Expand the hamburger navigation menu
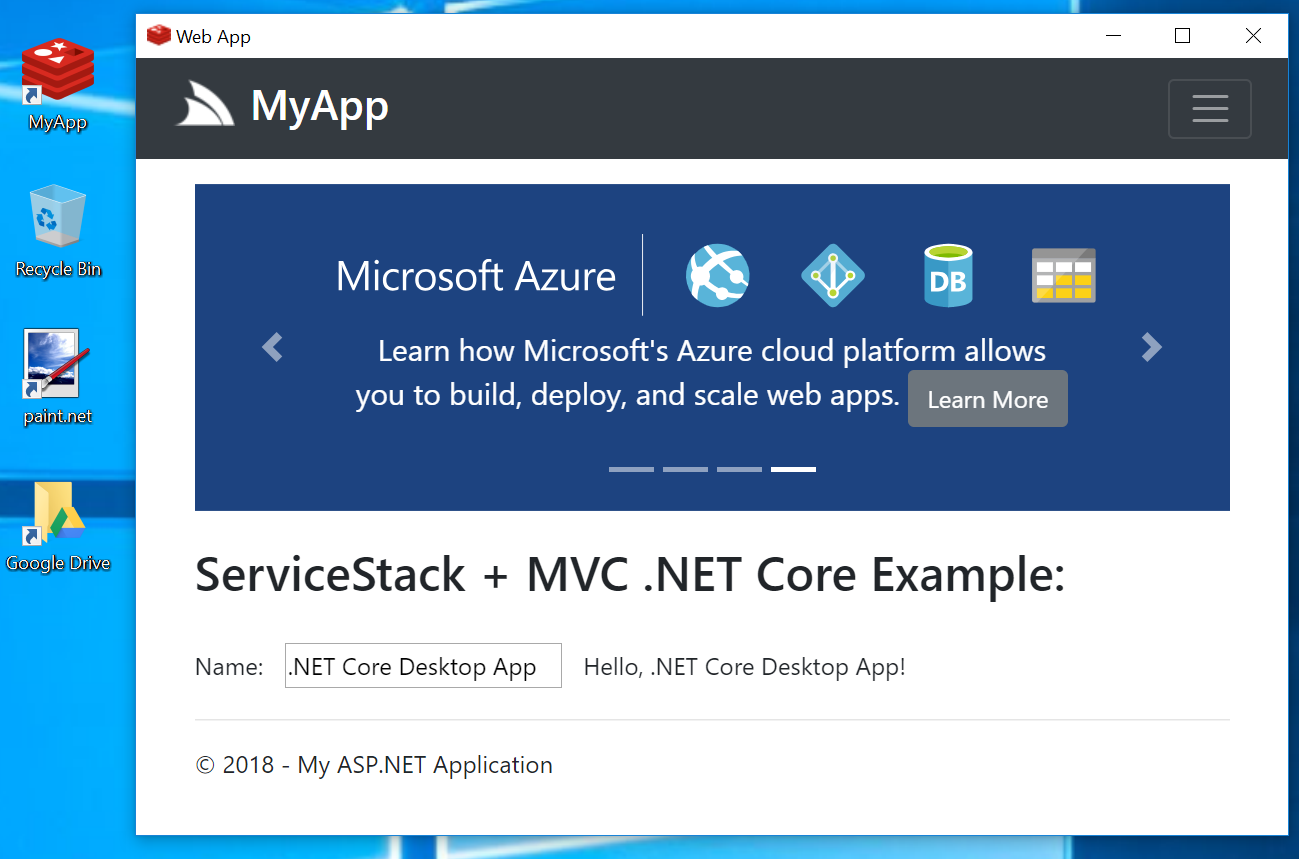The width and height of the screenshot is (1299, 859). tap(1210, 108)
